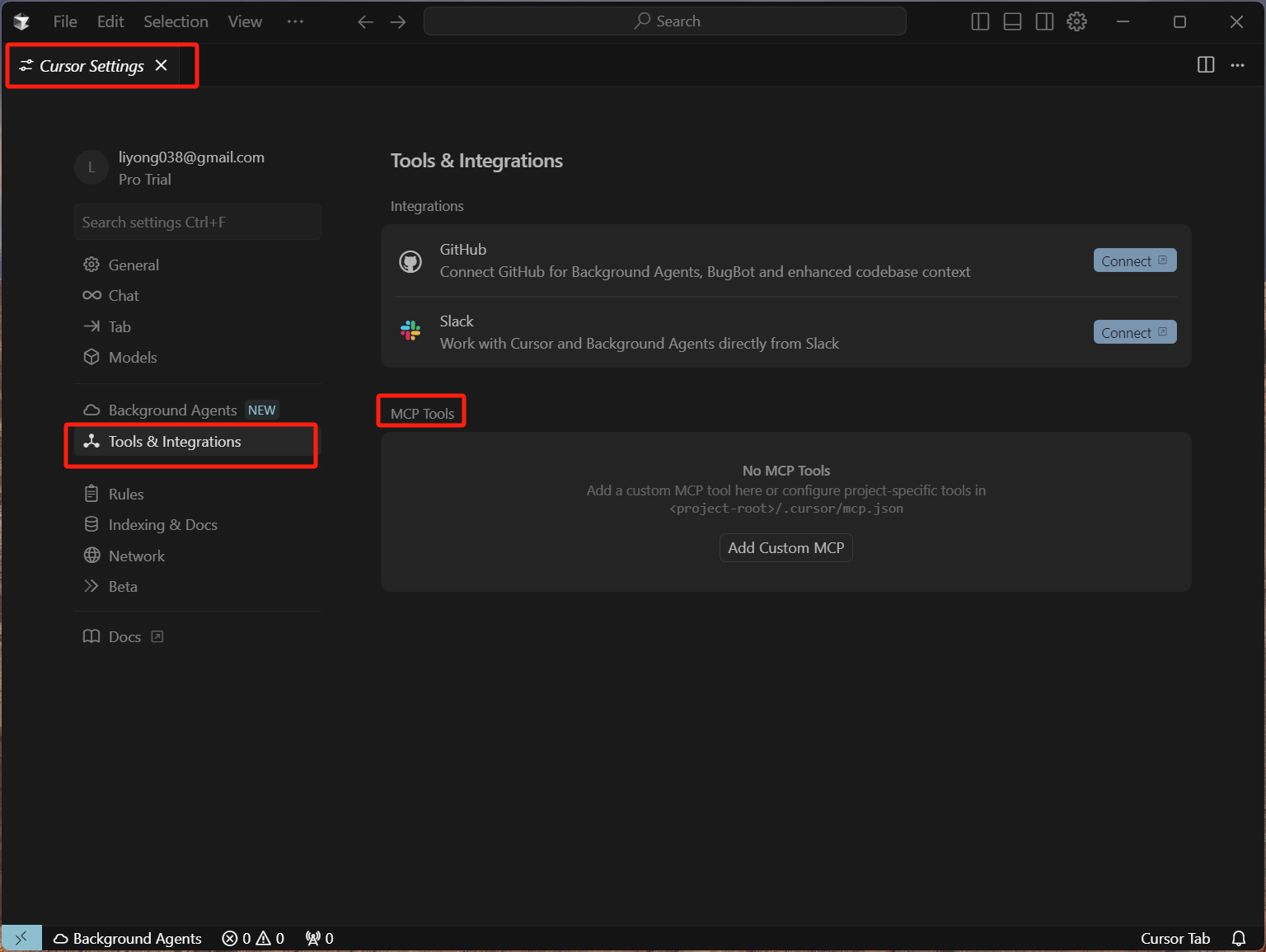Go back with the left arrow
The image size is (1266, 952).
(366, 21)
